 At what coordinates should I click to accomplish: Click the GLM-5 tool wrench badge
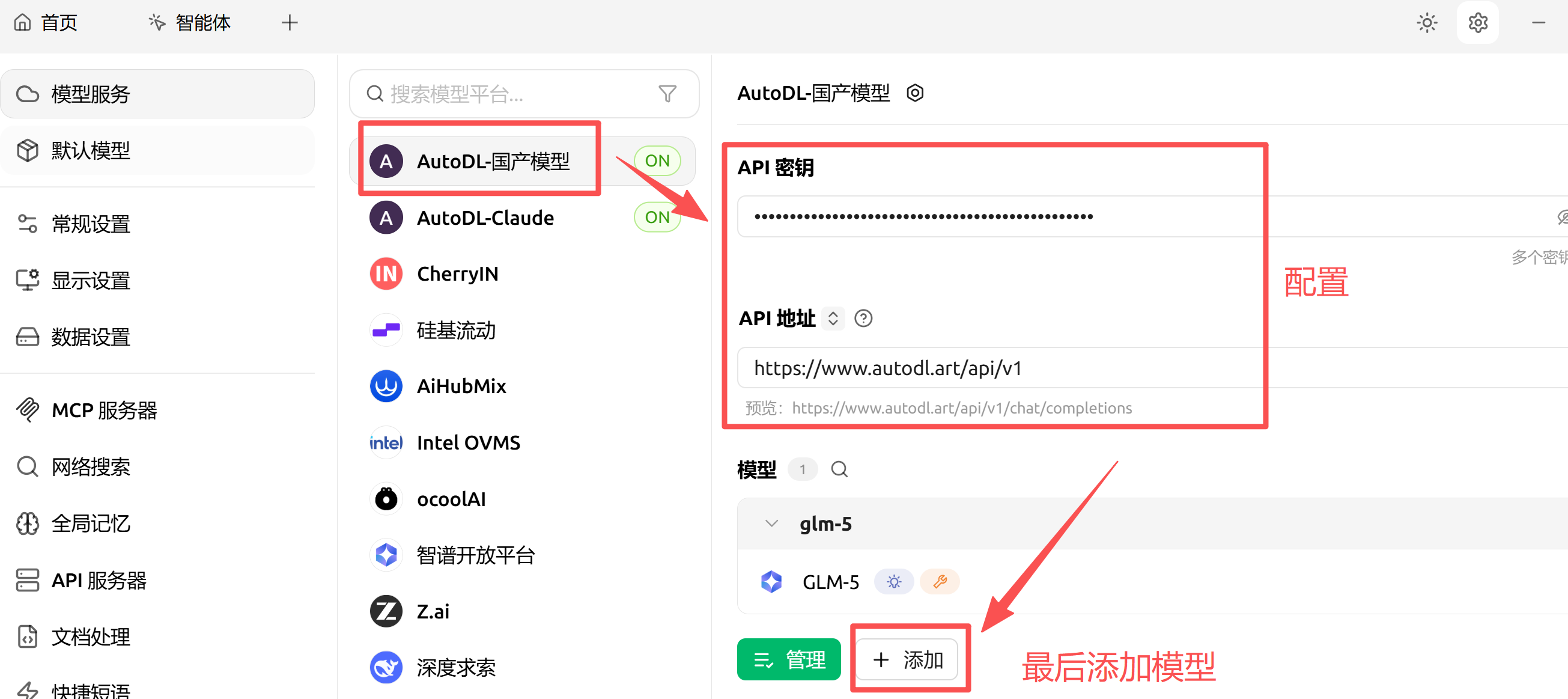tap(939, 581)
